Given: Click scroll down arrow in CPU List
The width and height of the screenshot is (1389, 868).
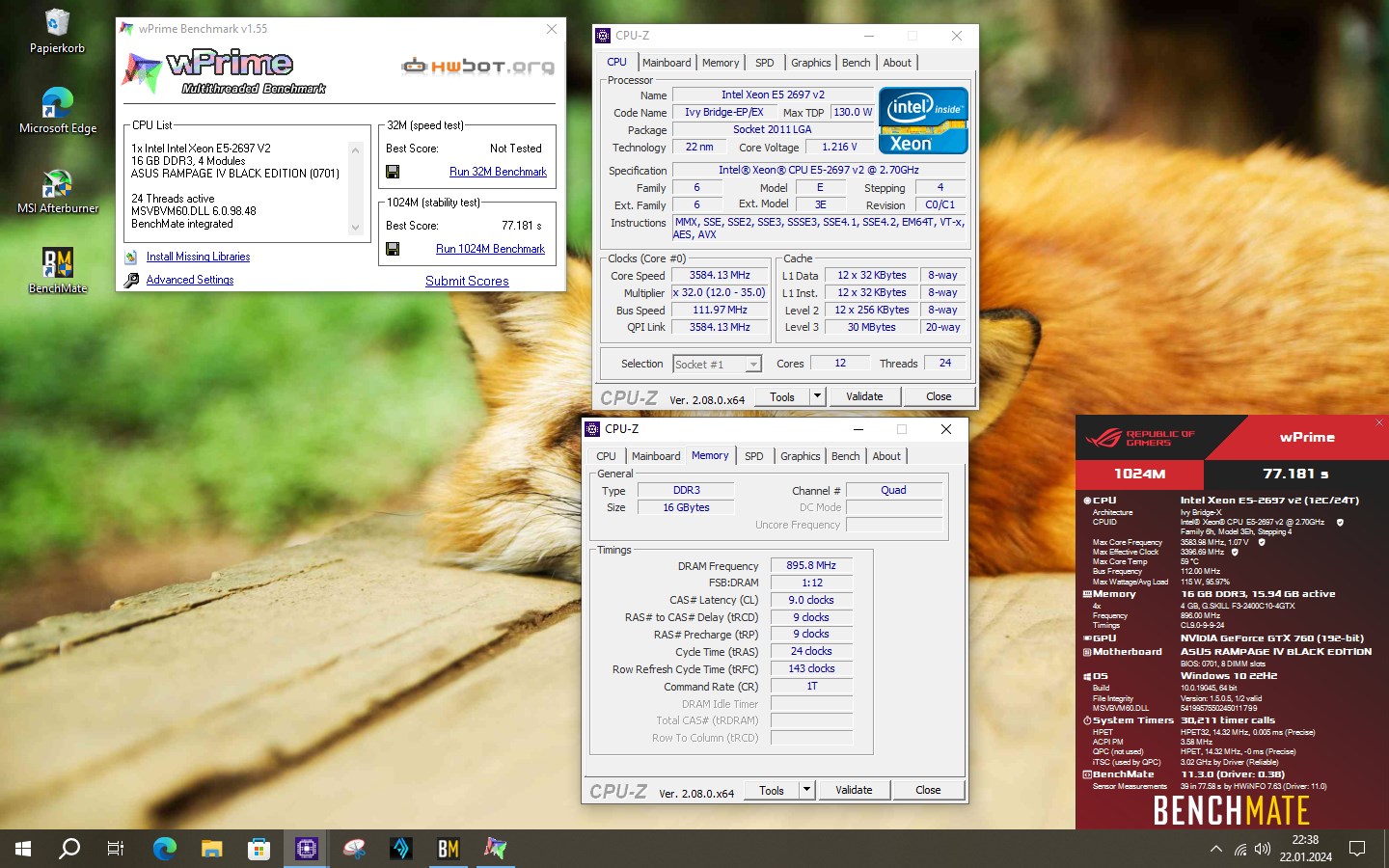Looking at the screenshot, I should click(355, 228).
